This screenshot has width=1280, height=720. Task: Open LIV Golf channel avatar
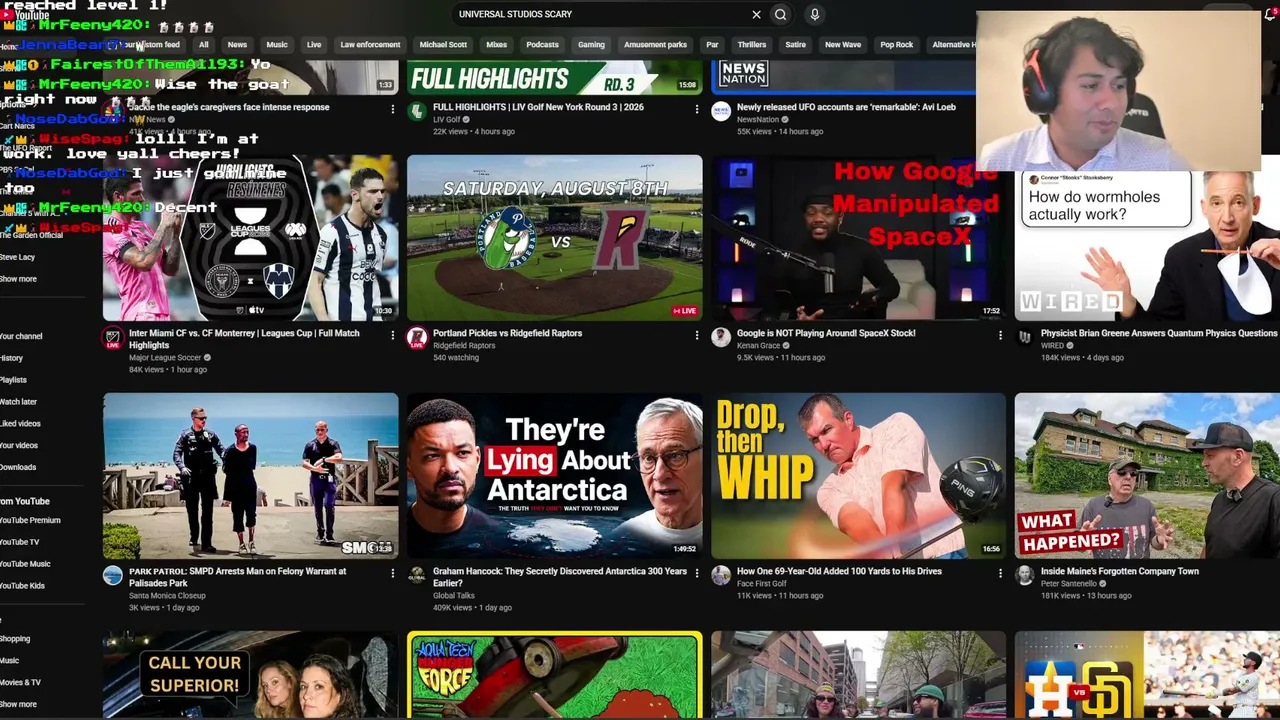[417, 111]
